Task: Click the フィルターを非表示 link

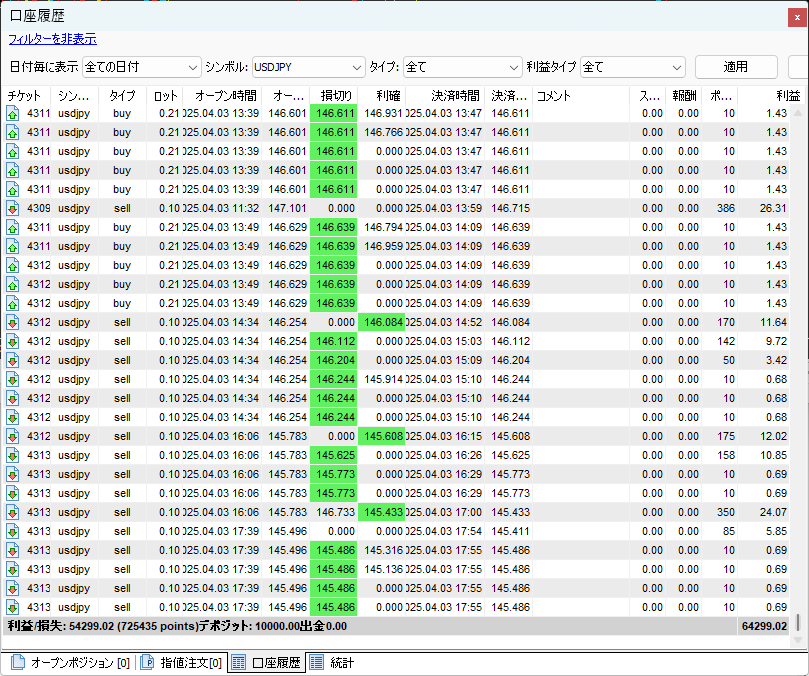Action: [x=53, y=39]
